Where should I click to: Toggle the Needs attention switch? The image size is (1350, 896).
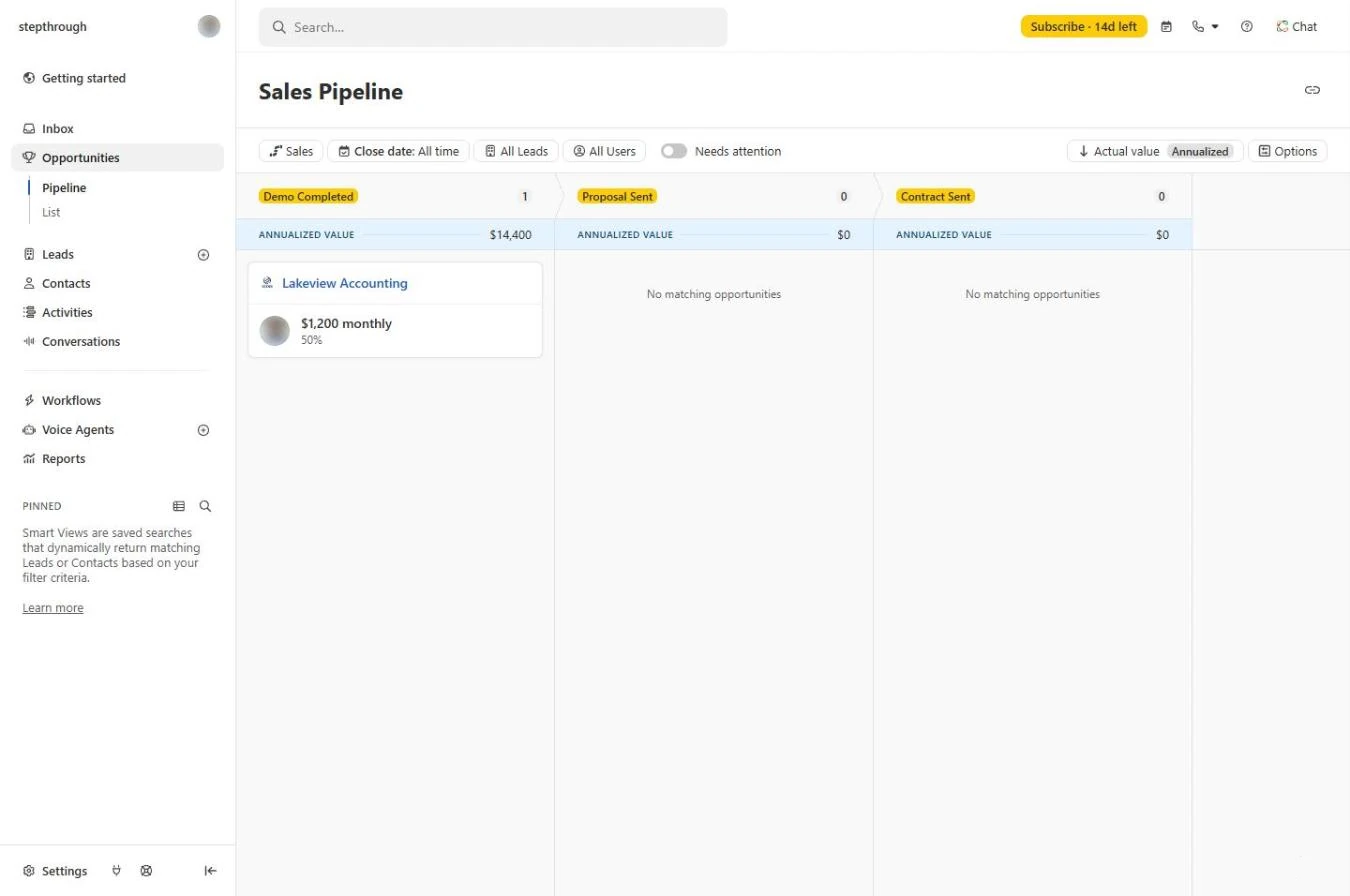(x=674, y=151)
